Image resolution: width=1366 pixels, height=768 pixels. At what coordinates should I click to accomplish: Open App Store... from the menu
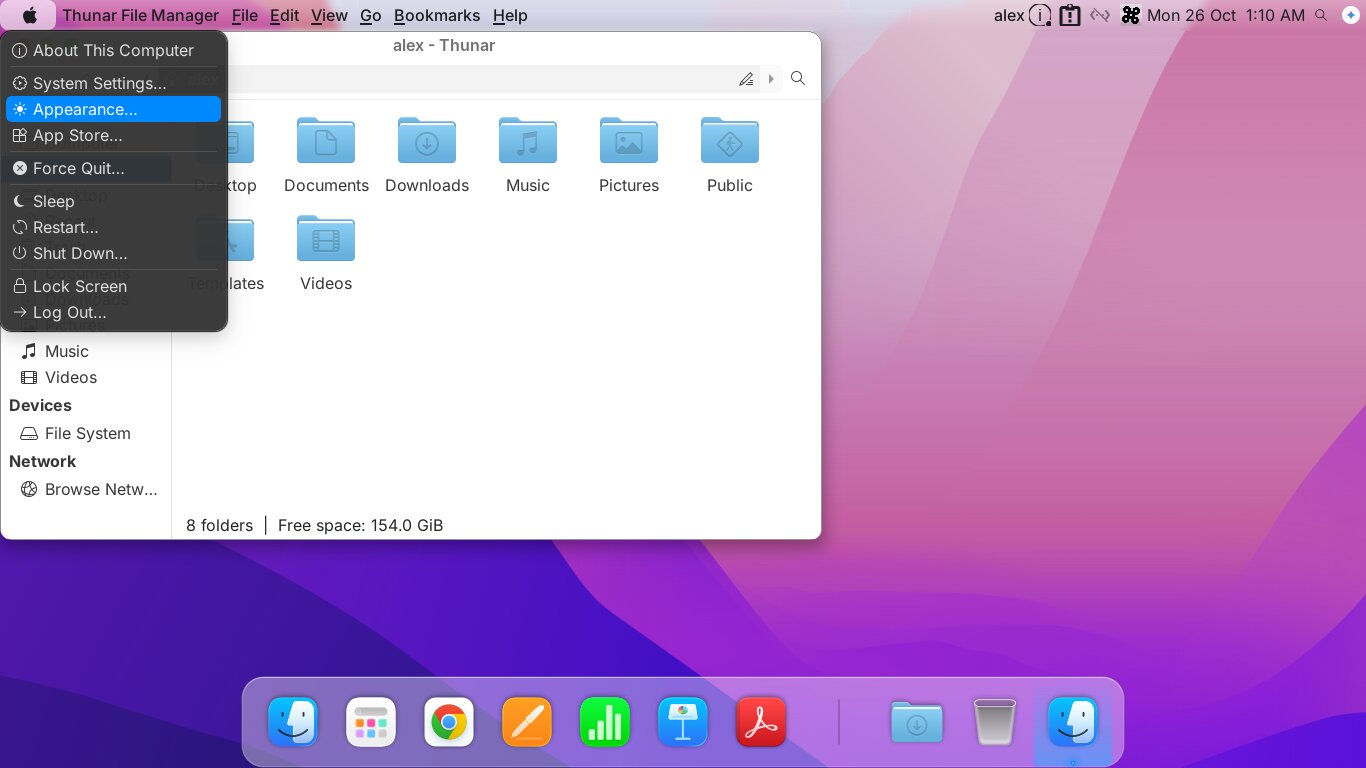[x=113, y=135]
